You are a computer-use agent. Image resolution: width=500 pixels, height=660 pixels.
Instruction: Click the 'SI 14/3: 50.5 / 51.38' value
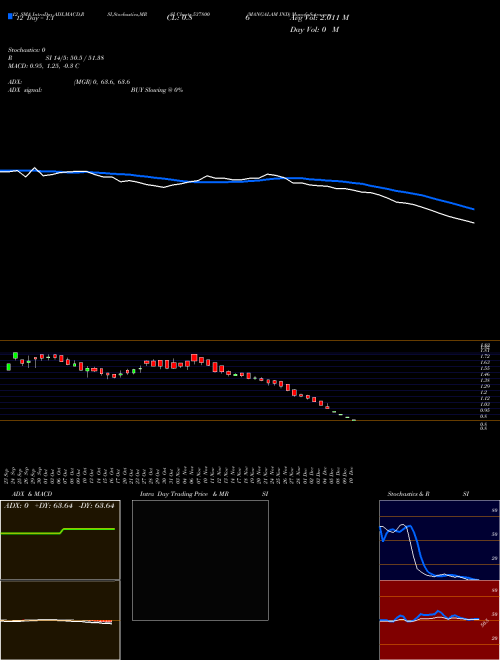(75, 58)
